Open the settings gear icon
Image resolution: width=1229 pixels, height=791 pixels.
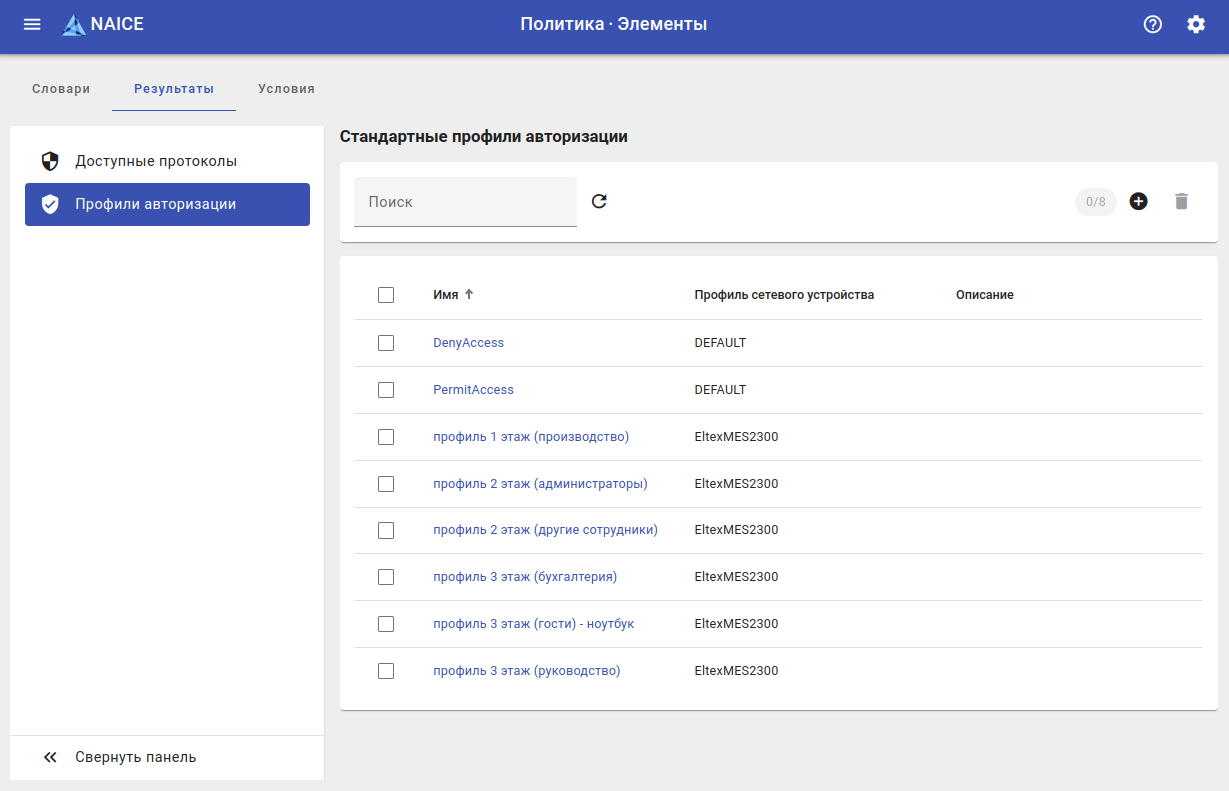[x=1196, y=24]
